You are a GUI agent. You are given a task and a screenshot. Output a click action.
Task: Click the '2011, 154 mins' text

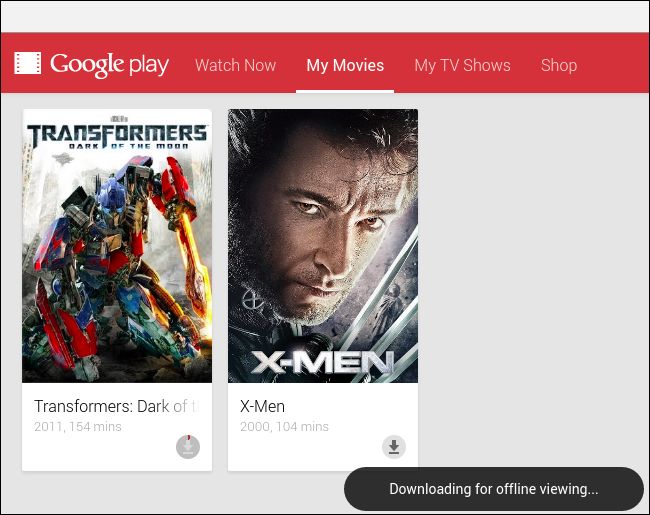(78, 427)
